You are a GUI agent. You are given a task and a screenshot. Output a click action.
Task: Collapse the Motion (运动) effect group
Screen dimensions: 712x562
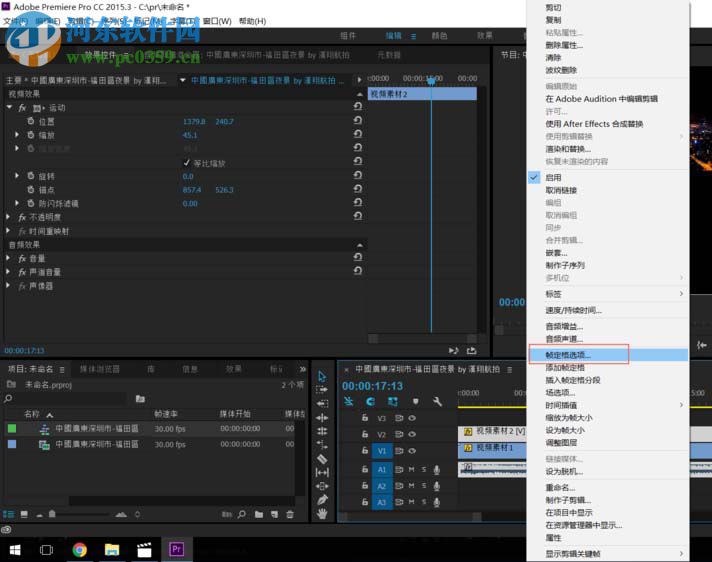point(10,107)
